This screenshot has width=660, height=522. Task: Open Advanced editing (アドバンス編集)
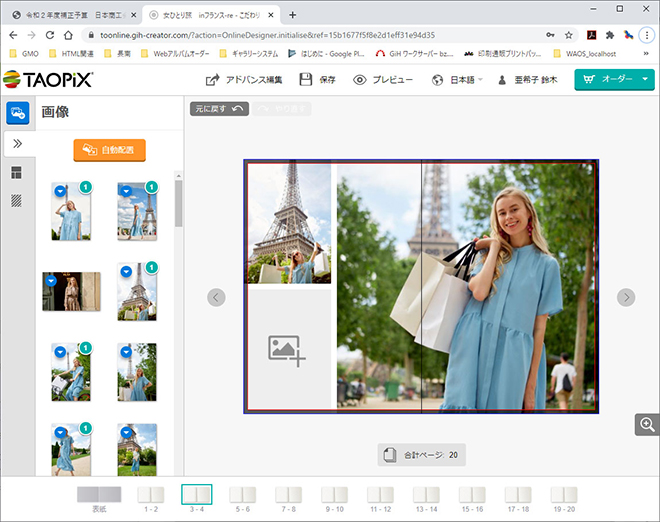click(244, 80)
